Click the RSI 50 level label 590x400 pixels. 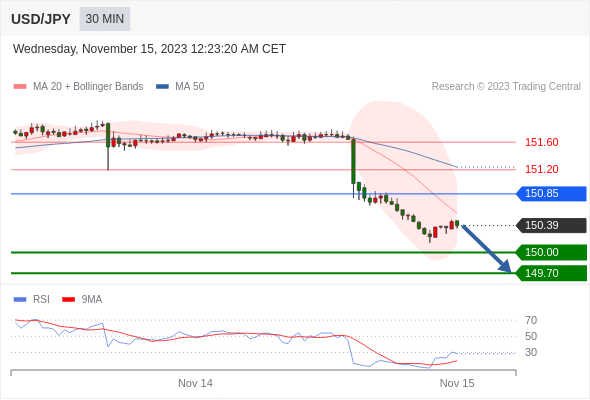coord(531,336)
